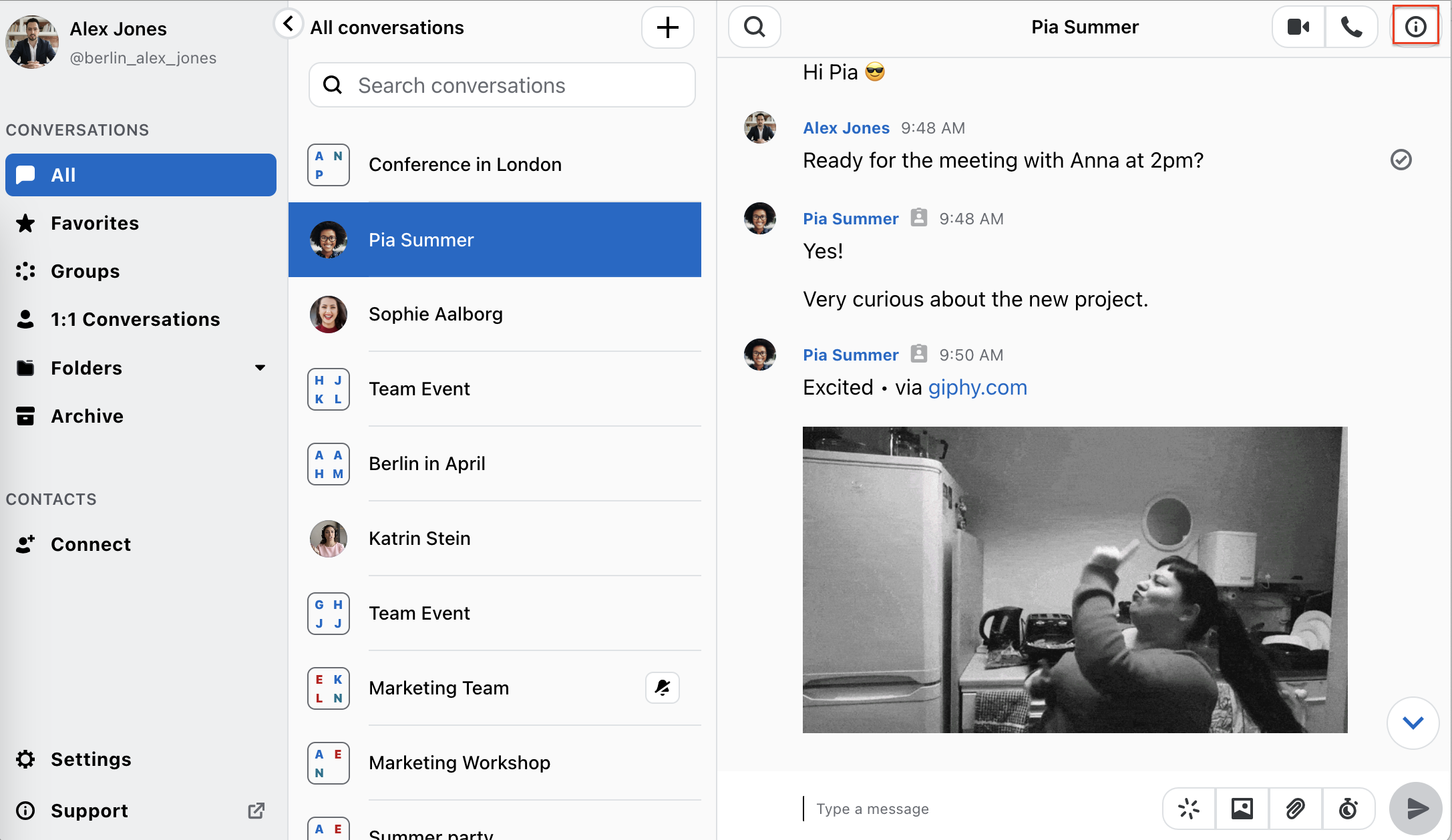The height and width of the screenshot is (840, 1452).
Task: Open conversation details info icon
Action: 1415,27
